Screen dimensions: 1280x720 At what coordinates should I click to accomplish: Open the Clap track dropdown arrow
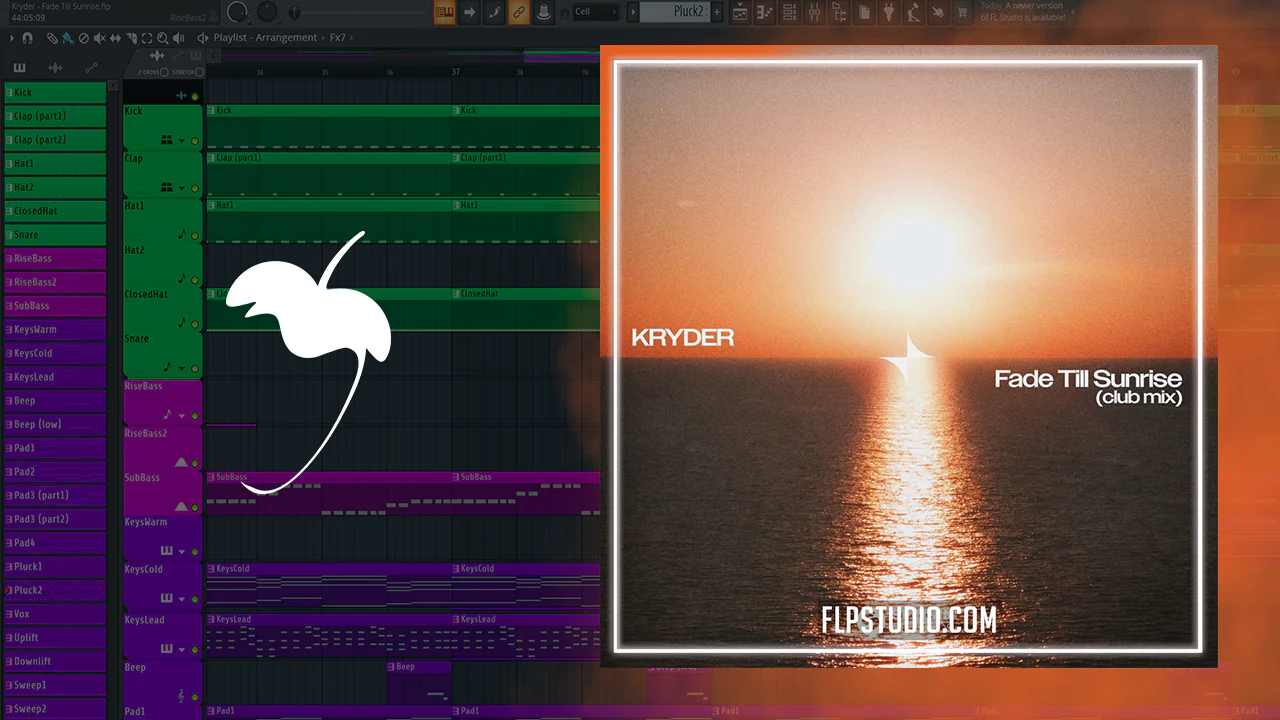[x=181, y=188]
